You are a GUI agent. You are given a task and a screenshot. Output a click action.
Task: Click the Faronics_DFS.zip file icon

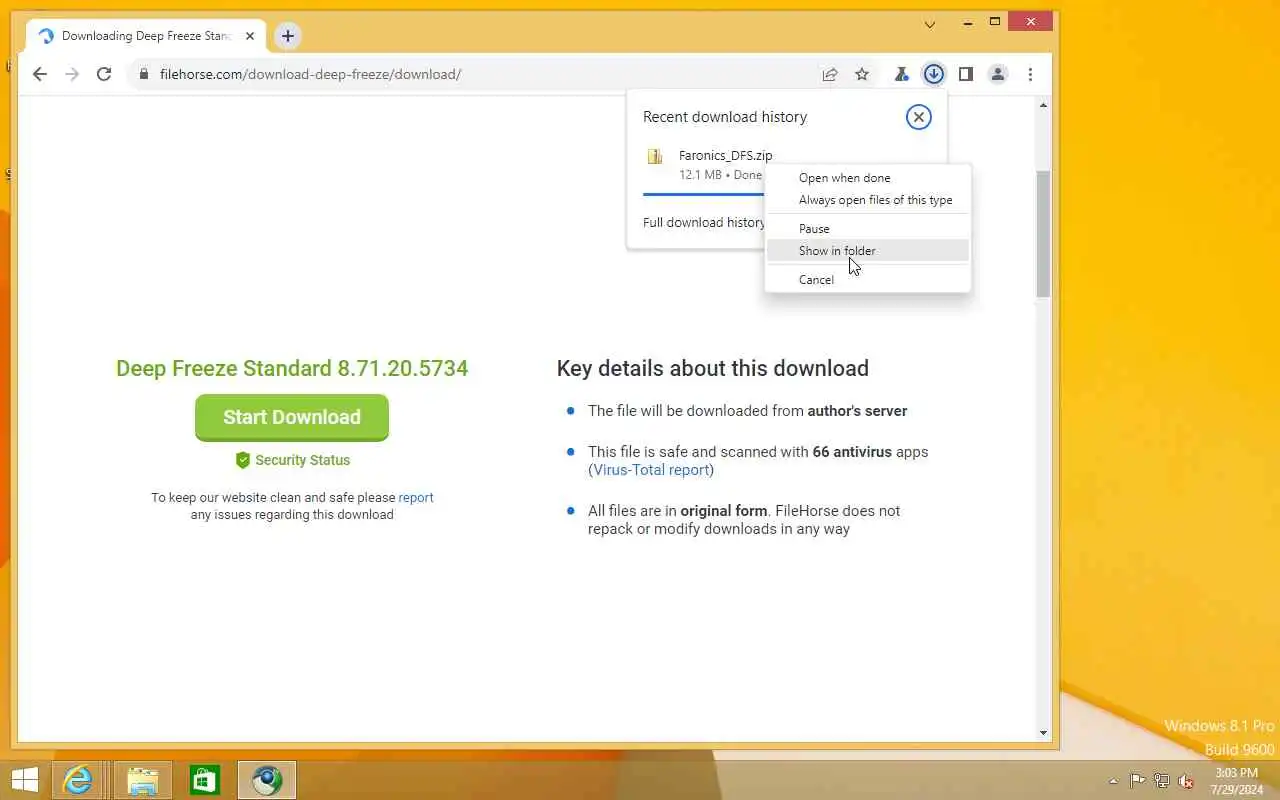pyautogui.click(x=655, y=156)
